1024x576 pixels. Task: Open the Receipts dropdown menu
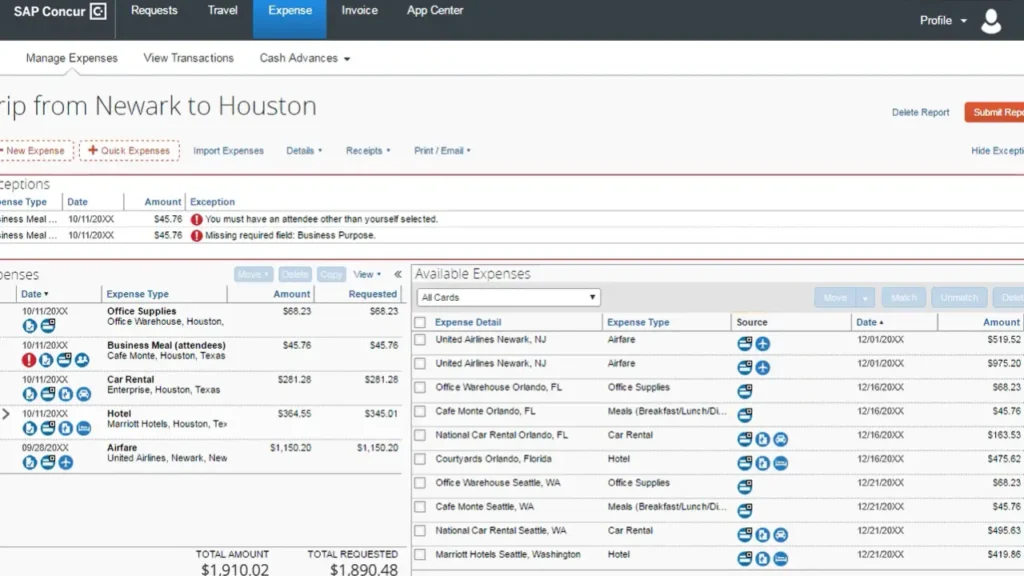click(x=368, y=151)
